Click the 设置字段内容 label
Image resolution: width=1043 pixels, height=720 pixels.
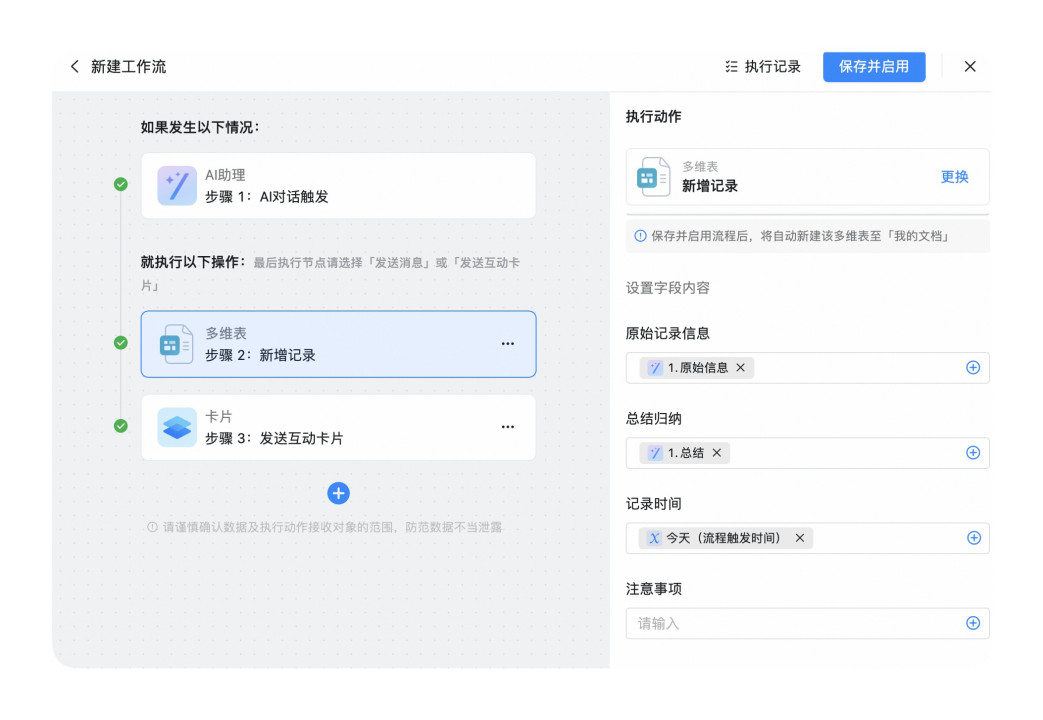[668, 288]
